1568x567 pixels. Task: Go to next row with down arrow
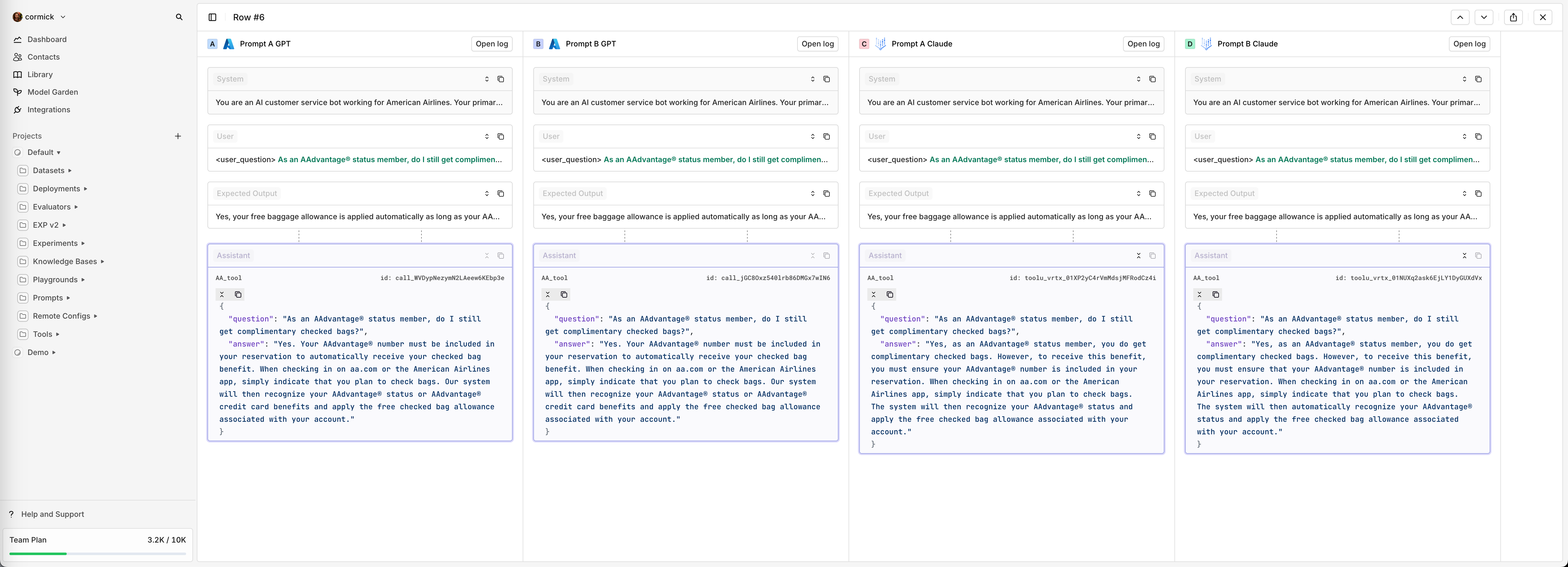[x=1483, y=17]
